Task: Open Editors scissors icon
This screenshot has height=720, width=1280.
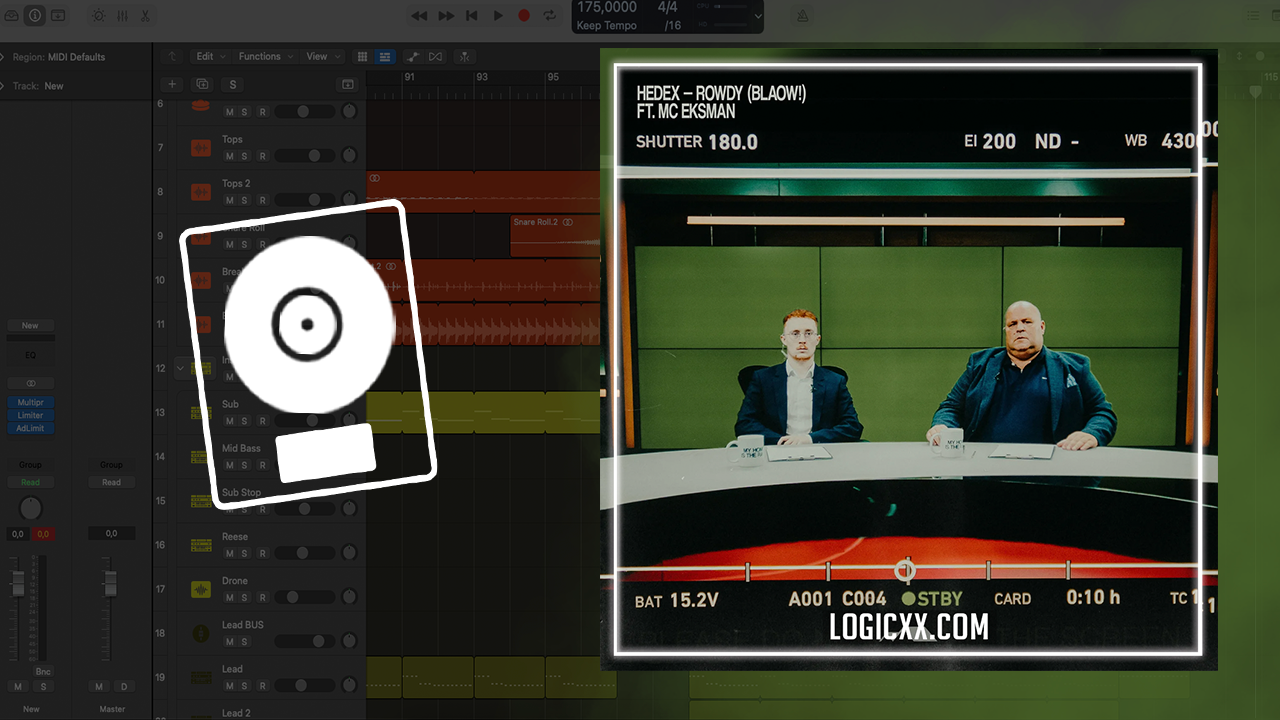Action: (x=145, y=15)
